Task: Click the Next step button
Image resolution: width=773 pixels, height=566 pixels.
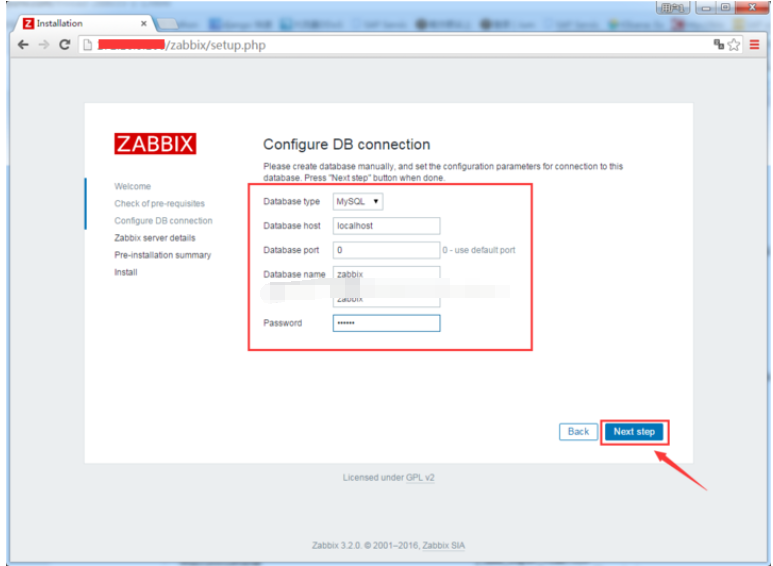Action: coord(634,432)
